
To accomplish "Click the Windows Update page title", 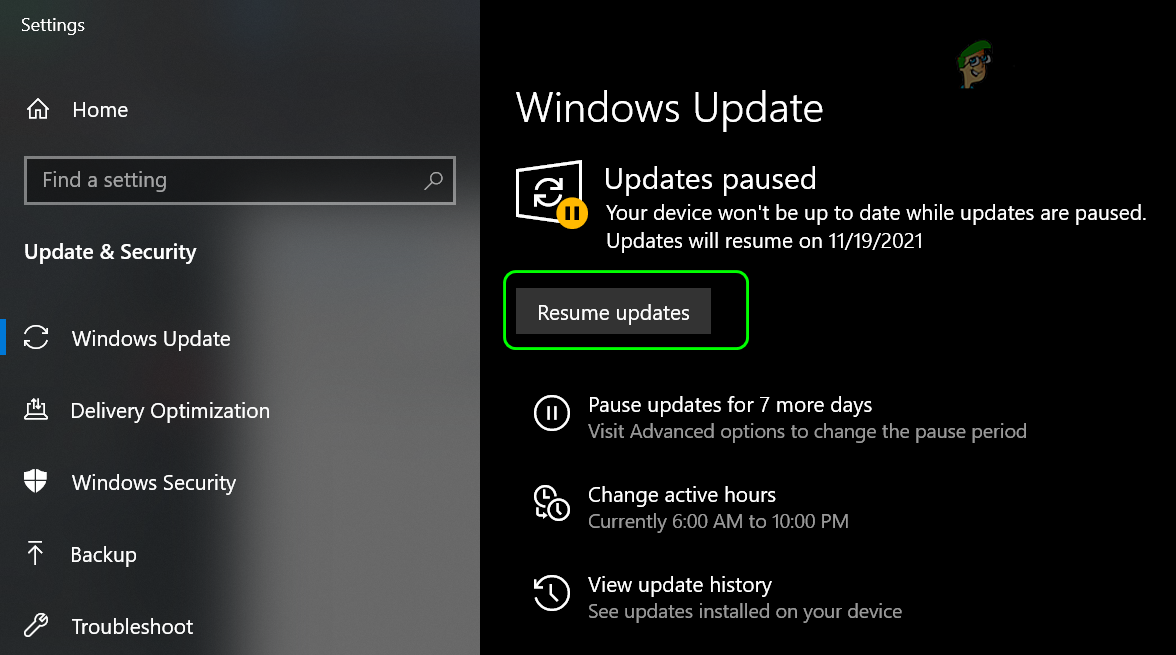I will [669, 108].
